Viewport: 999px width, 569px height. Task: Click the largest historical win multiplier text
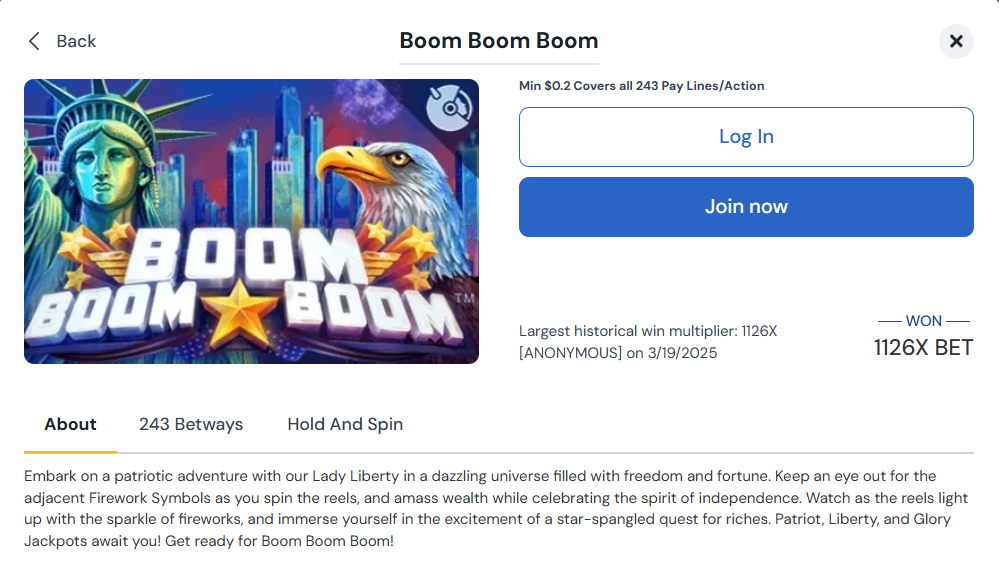coord(648,331)
